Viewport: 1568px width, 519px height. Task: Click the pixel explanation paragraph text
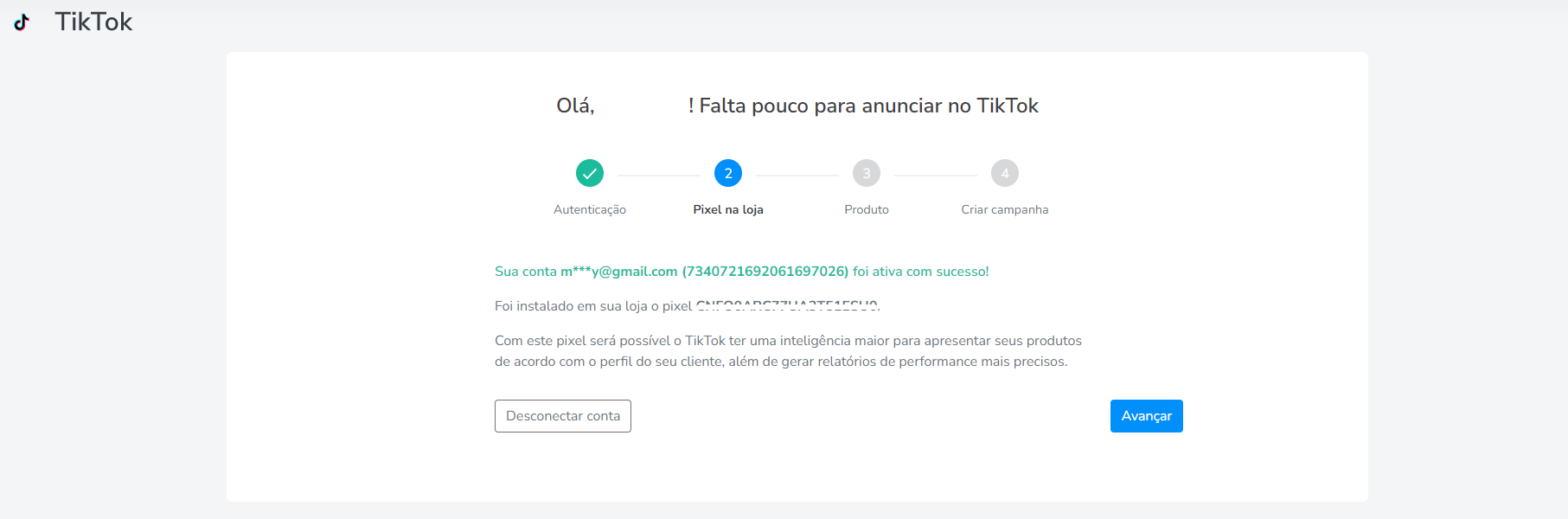[x=788, y=351]
